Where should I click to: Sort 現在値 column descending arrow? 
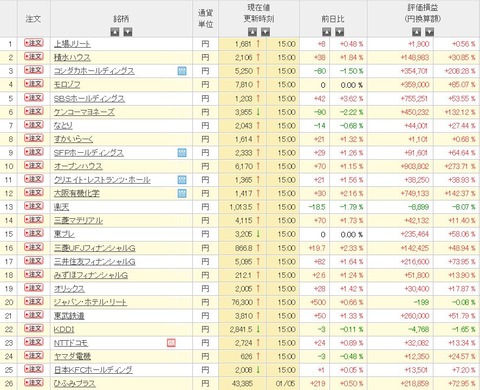click(265, 32)
